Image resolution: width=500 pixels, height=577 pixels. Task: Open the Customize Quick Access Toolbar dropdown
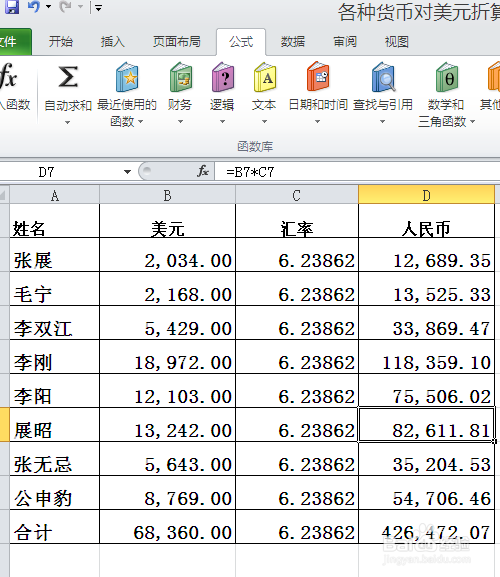98,7
